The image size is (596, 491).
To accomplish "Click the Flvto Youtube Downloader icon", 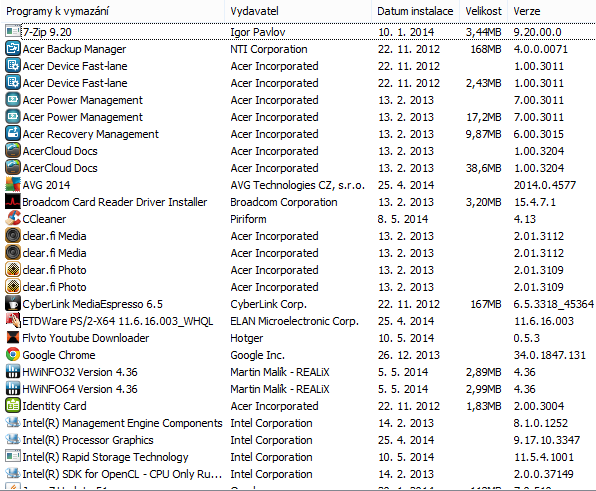I will click(13, 337).
